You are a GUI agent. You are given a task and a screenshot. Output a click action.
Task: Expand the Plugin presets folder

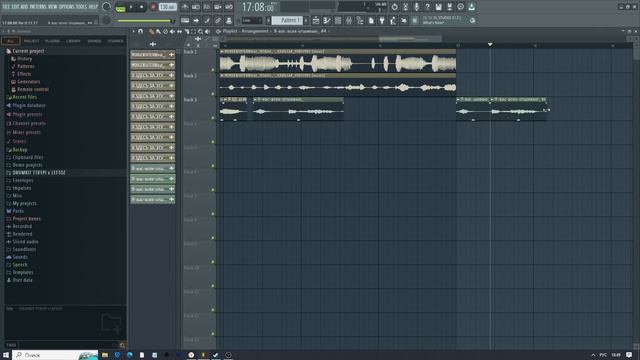tap(24, 114)
